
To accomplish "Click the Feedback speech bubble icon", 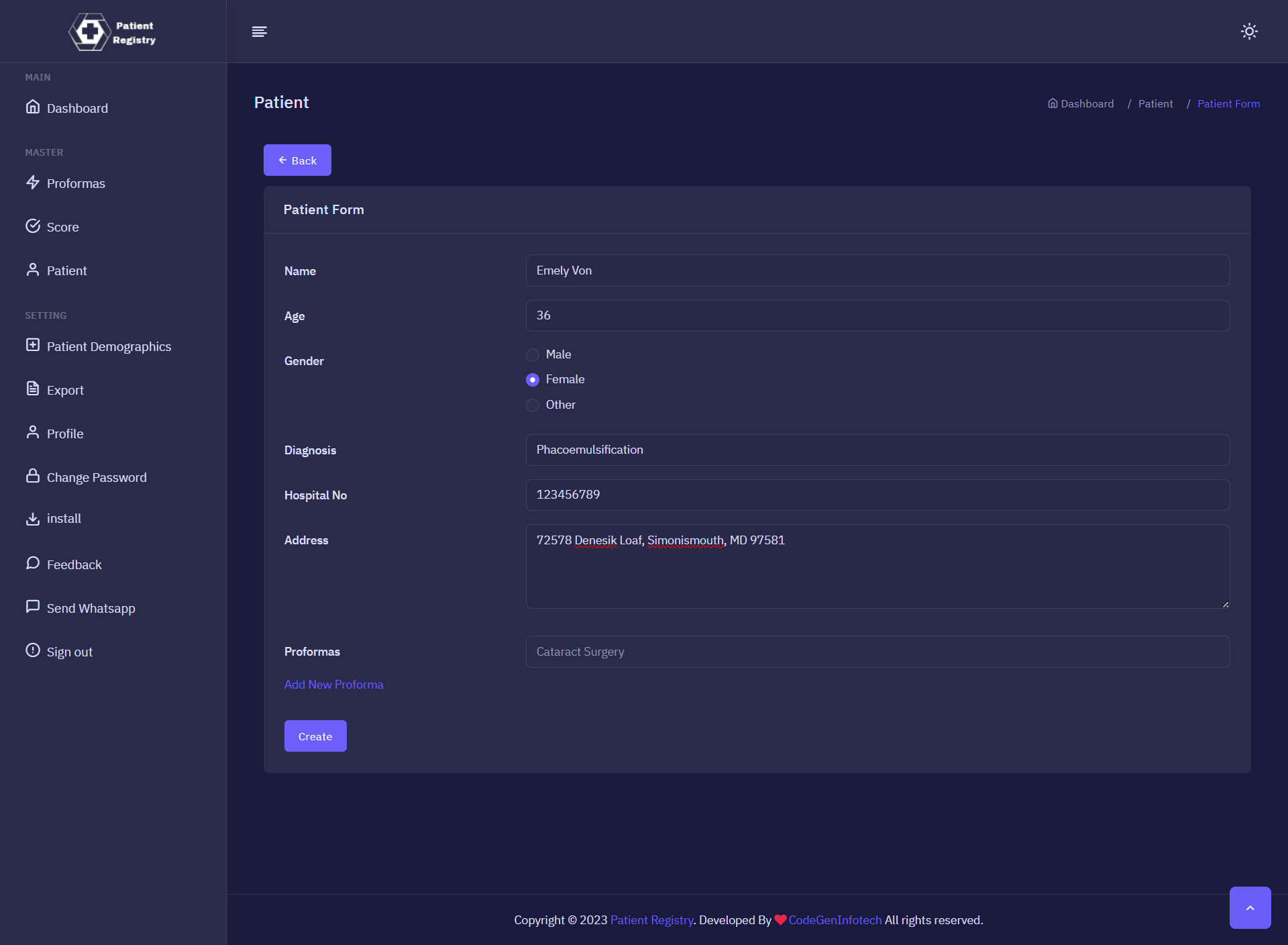I will click(x=33, y=564).
